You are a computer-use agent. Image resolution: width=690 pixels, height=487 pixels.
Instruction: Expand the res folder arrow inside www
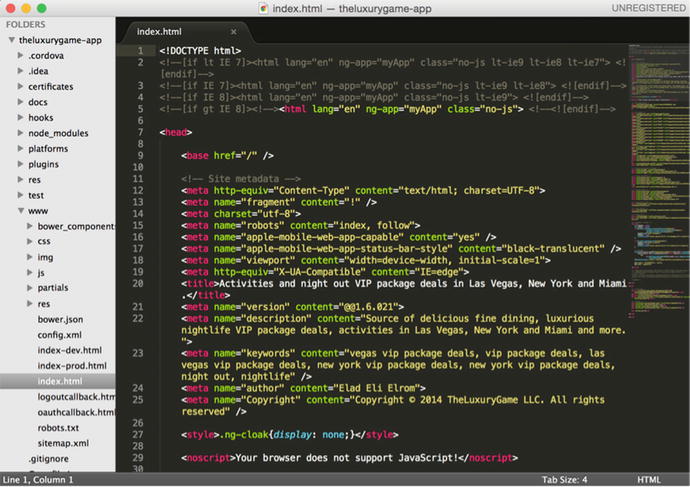(x=29, y=304)
